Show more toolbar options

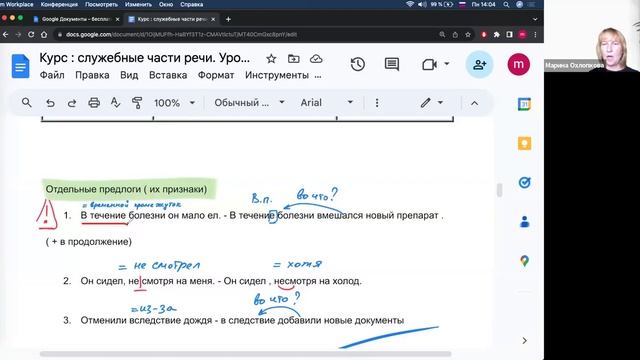[x=377, y=103]
